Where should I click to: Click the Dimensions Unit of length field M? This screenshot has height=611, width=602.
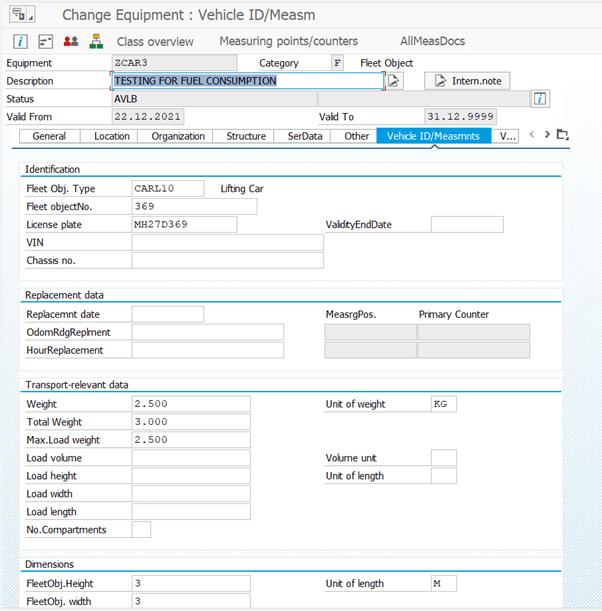pyautogui.click(x=444, y=583)
